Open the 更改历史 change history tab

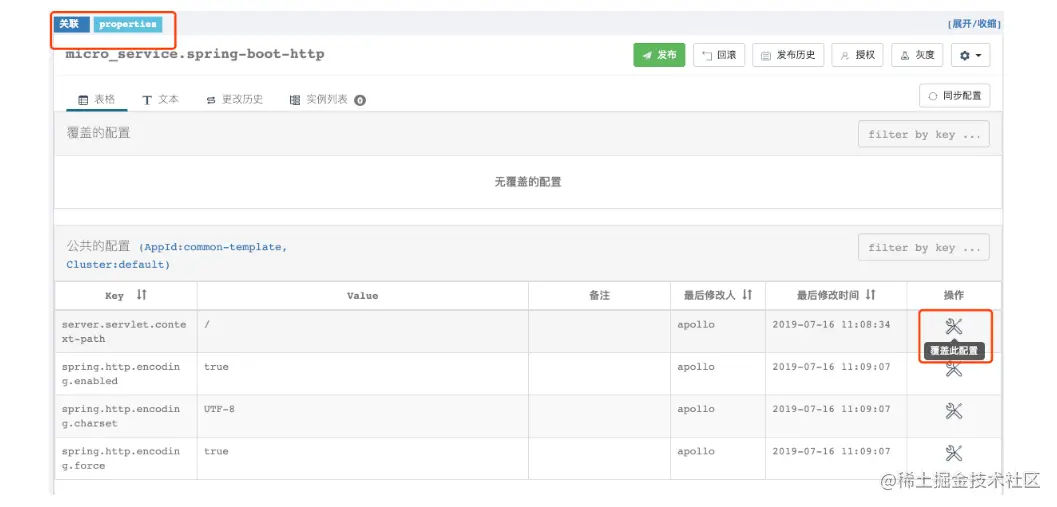(x=235, y=100)
